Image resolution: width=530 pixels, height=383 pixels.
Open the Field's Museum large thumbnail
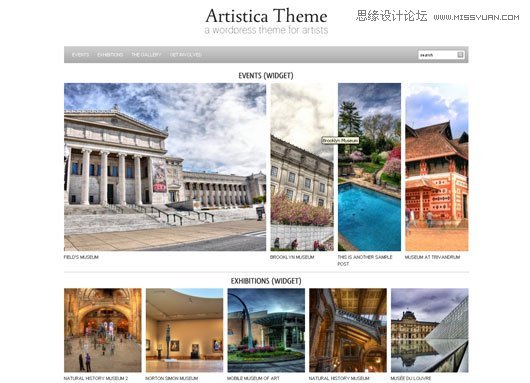(165, 167)
